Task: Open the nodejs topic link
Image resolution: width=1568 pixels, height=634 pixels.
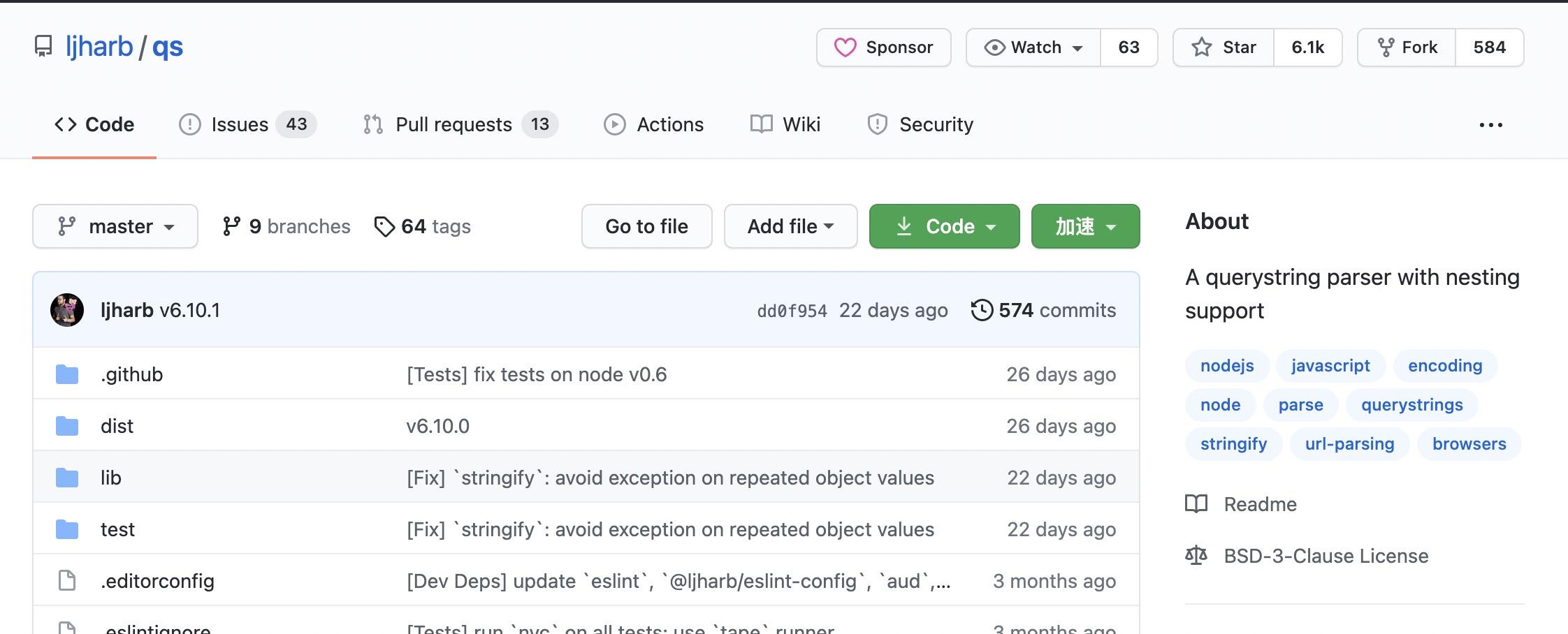Action: (x=1226, y=365)
